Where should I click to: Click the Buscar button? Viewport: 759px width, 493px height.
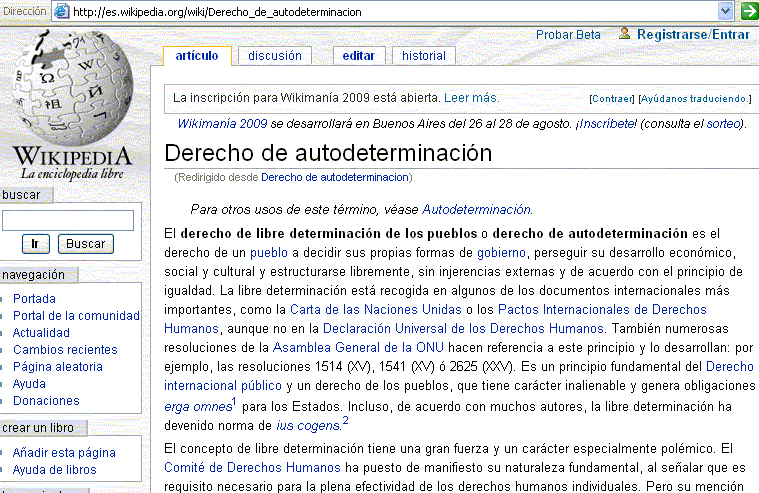click(86, 244)
